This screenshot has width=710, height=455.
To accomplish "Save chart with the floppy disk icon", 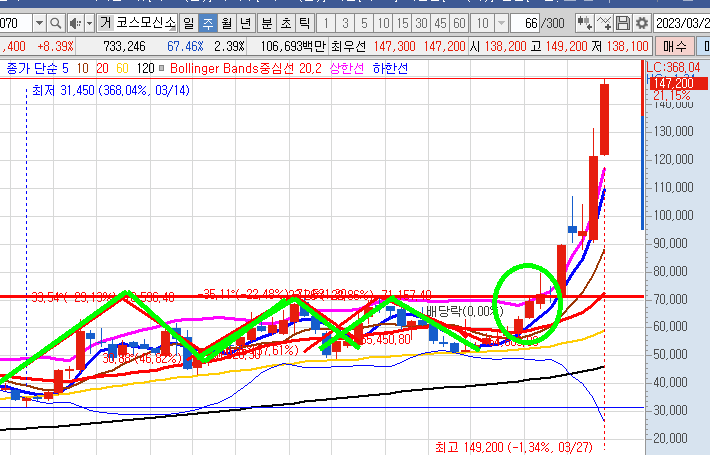I will pyautogui.click(x=624, y=22).
